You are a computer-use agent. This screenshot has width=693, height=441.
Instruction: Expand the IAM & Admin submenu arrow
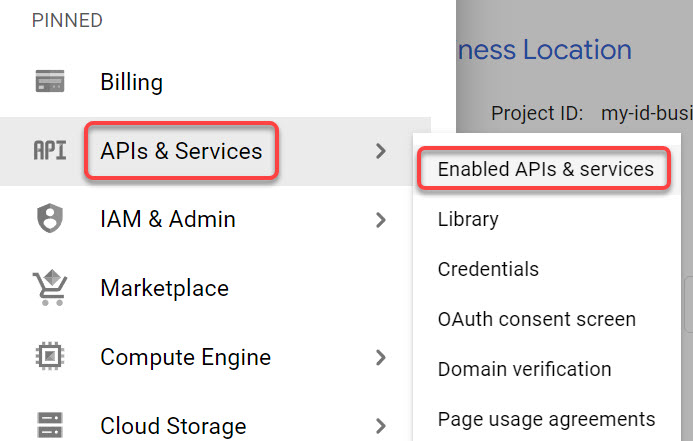pyautogui.click(x=380, y=219)
